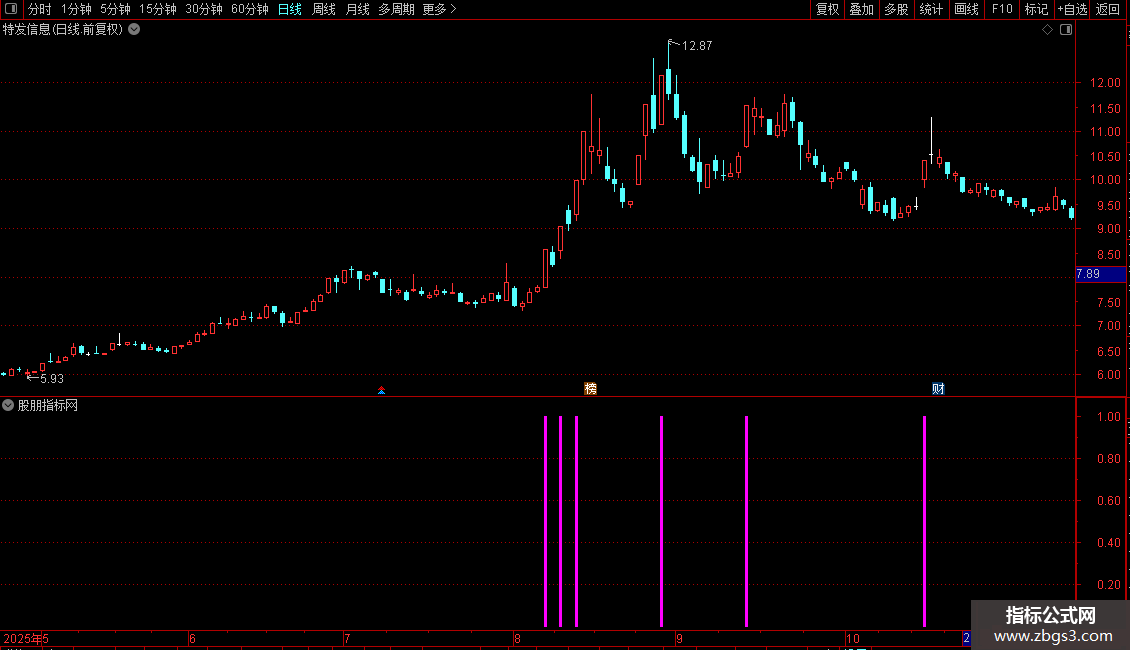This screenshot has height=650, width=1130.
Task: Click the 财 financial report marker
Action: point(938,389)
